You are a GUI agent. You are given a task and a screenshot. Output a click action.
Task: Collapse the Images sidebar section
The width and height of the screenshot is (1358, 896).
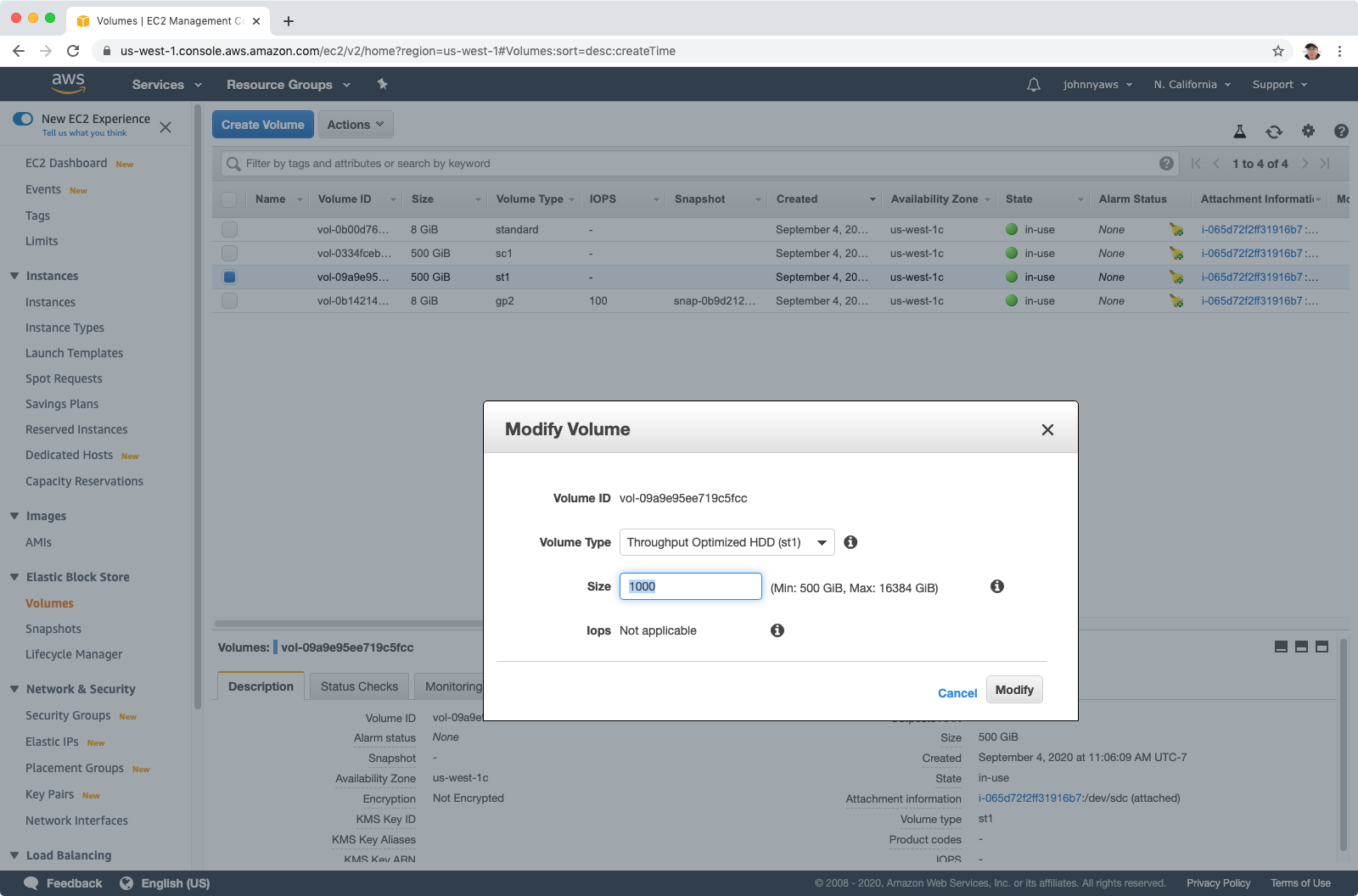click(x=14, y=516)
